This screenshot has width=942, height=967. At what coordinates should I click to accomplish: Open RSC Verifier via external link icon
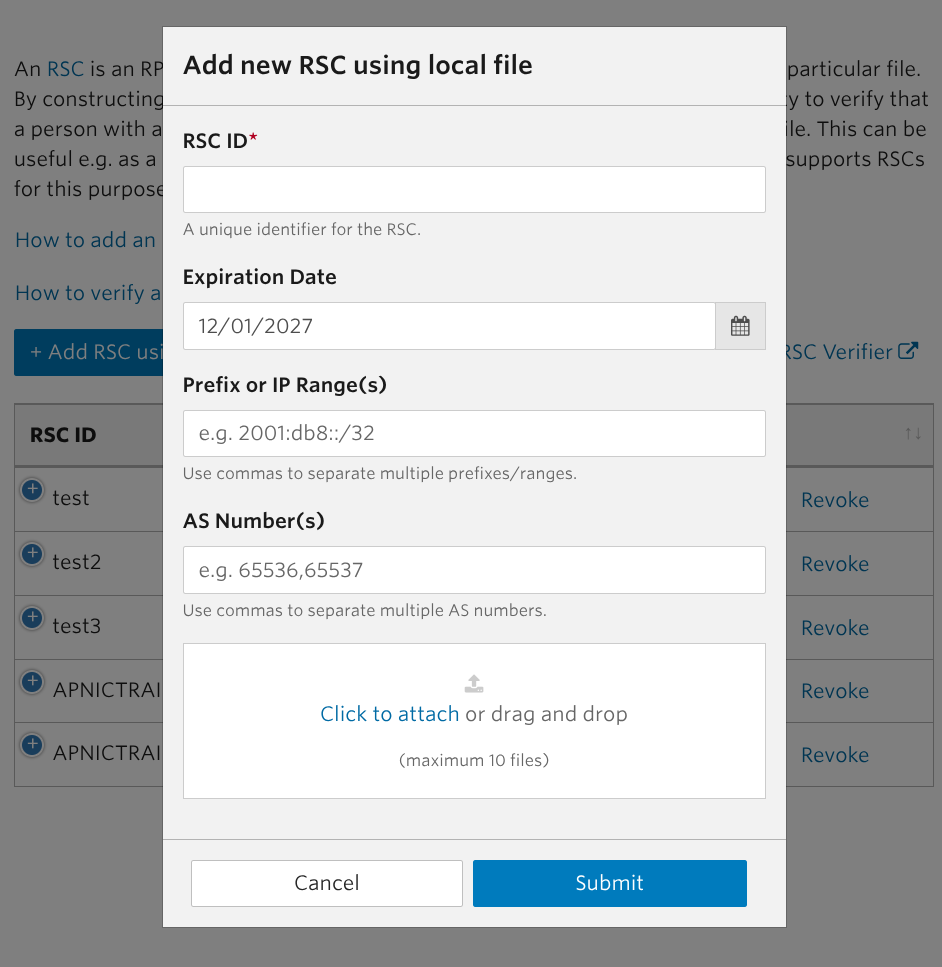coord(908,351)
